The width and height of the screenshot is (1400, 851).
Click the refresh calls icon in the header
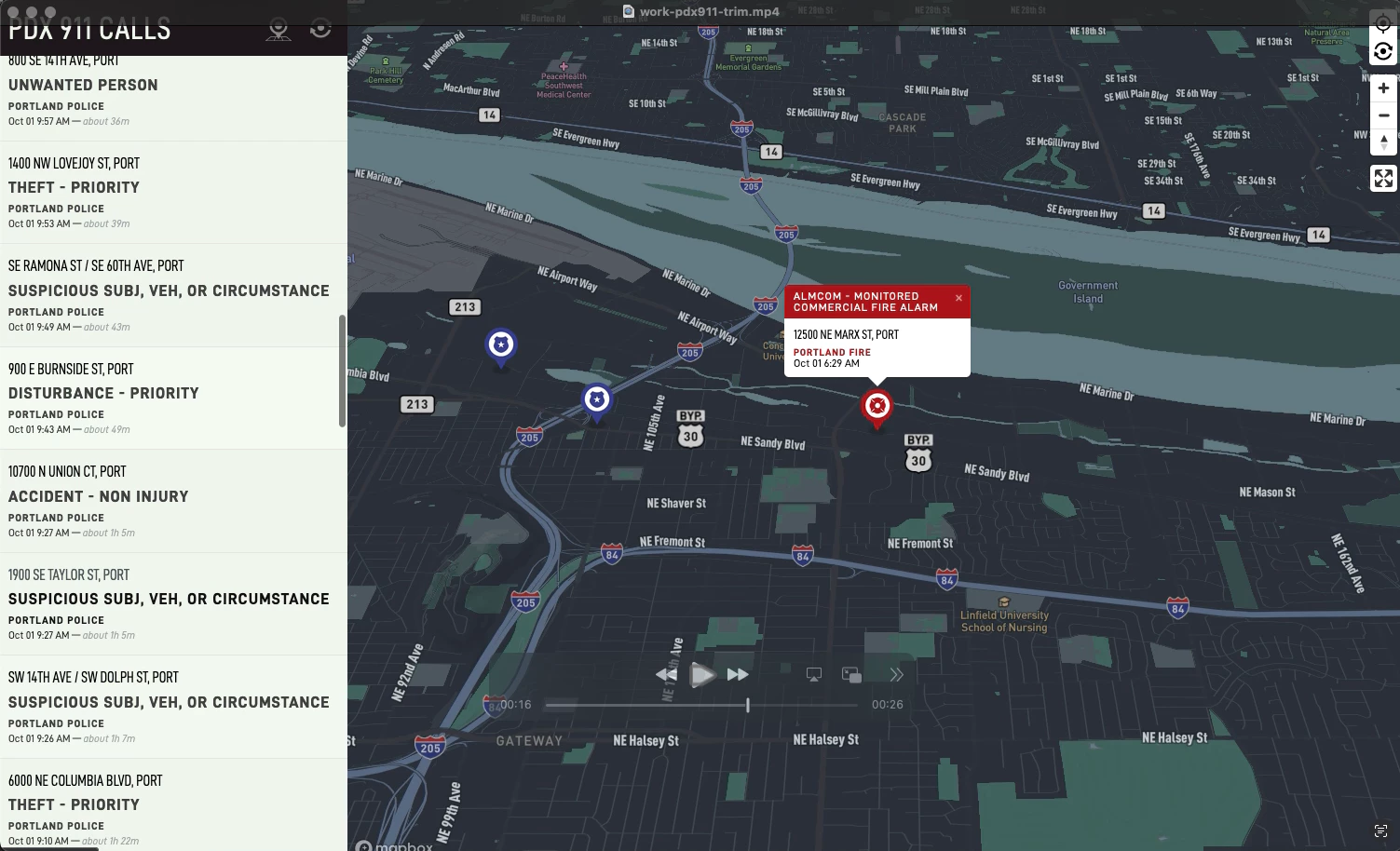[x=320, y=28]
